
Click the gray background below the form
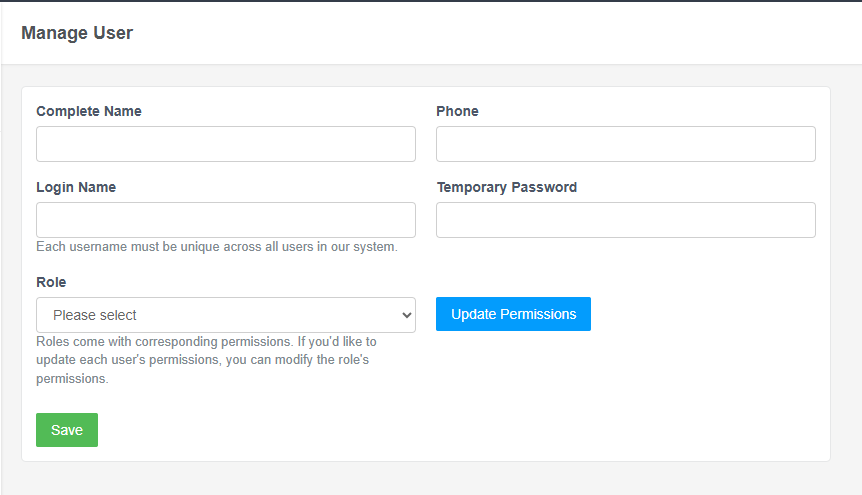pyautogui.click(x=430, y=479)
